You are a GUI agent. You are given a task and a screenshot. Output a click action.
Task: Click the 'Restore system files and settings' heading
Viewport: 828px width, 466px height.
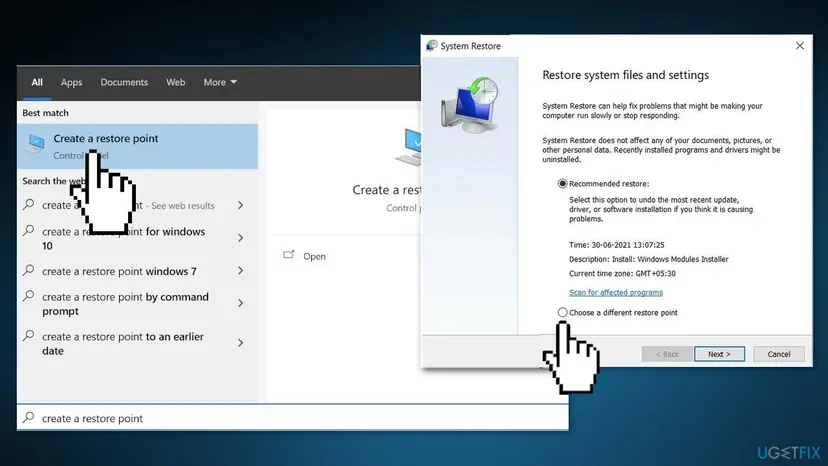[x=625, y=75]
